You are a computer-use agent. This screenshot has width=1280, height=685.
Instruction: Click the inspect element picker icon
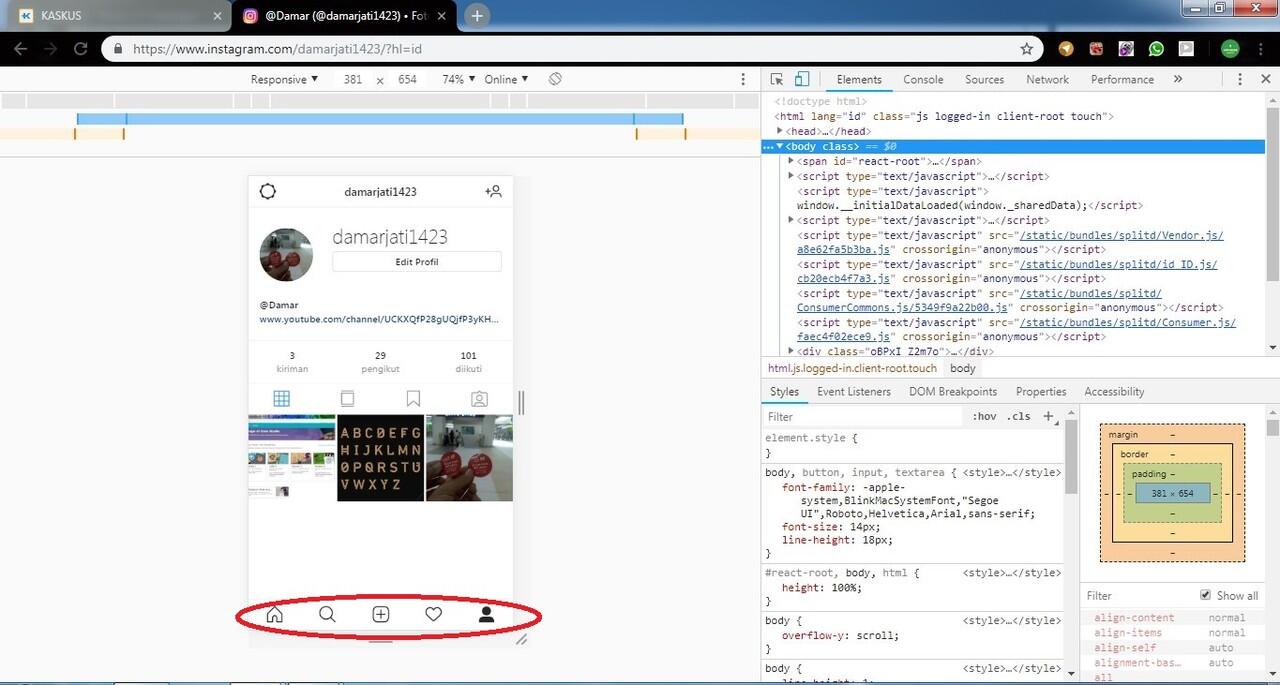777,79
